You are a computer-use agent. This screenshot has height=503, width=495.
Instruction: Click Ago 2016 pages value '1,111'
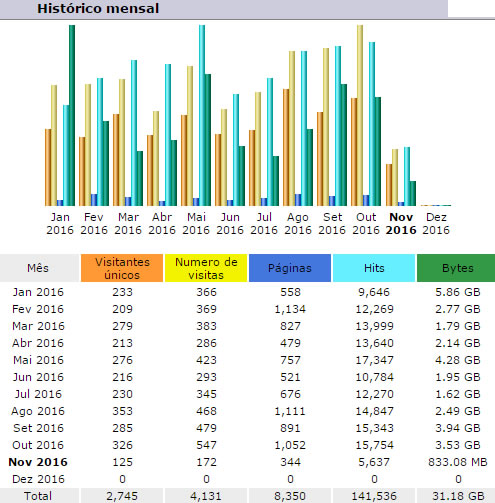click(x=290, y=411)
